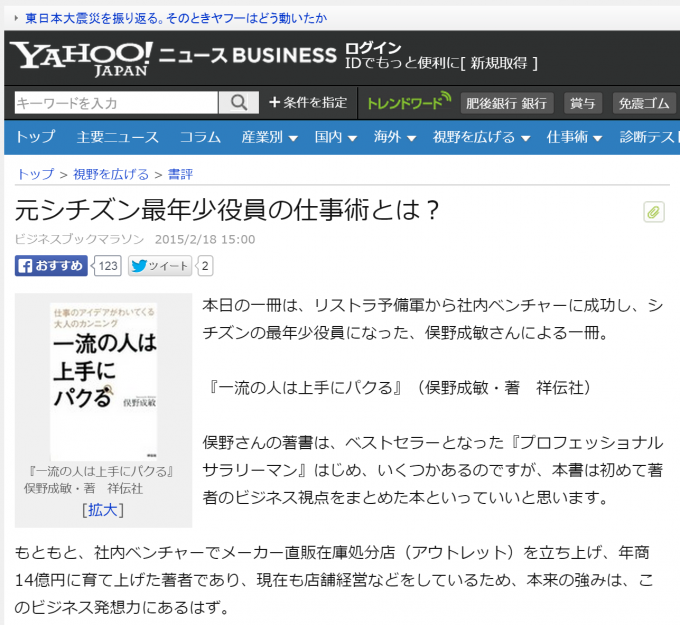Viewport: 680px width, 625px height.
Task: Click the トレンドワード label icon
Action: 409,103
